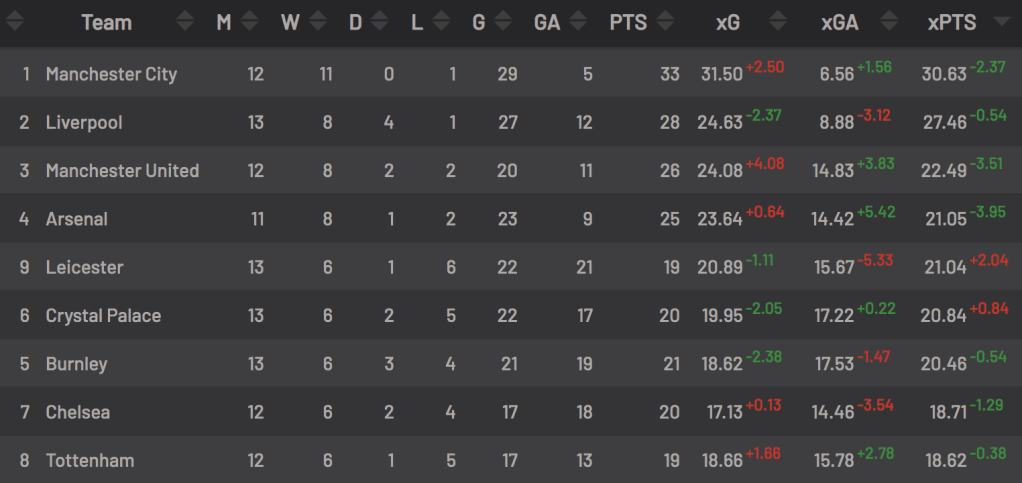The width and height of the screenshot is (1022, 483).
Task: Sort by losses (L) arrows
Action: 441,22
